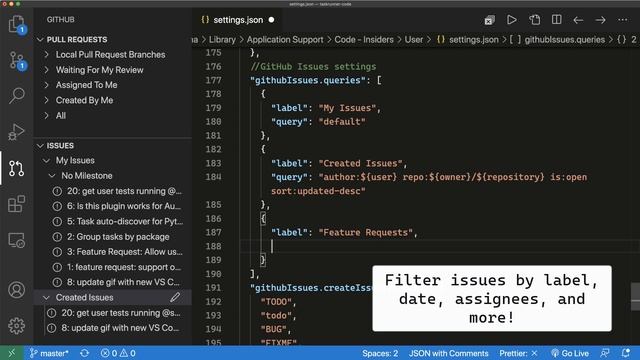Image resolution: width=640 pixels, height=360 pixels.
Task: Collapse the ISSUES section
Action: pyautogui.click(x=40, y=146)
